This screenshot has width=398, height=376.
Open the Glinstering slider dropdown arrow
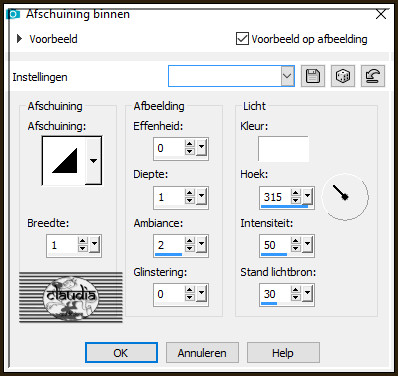(201, 294)
